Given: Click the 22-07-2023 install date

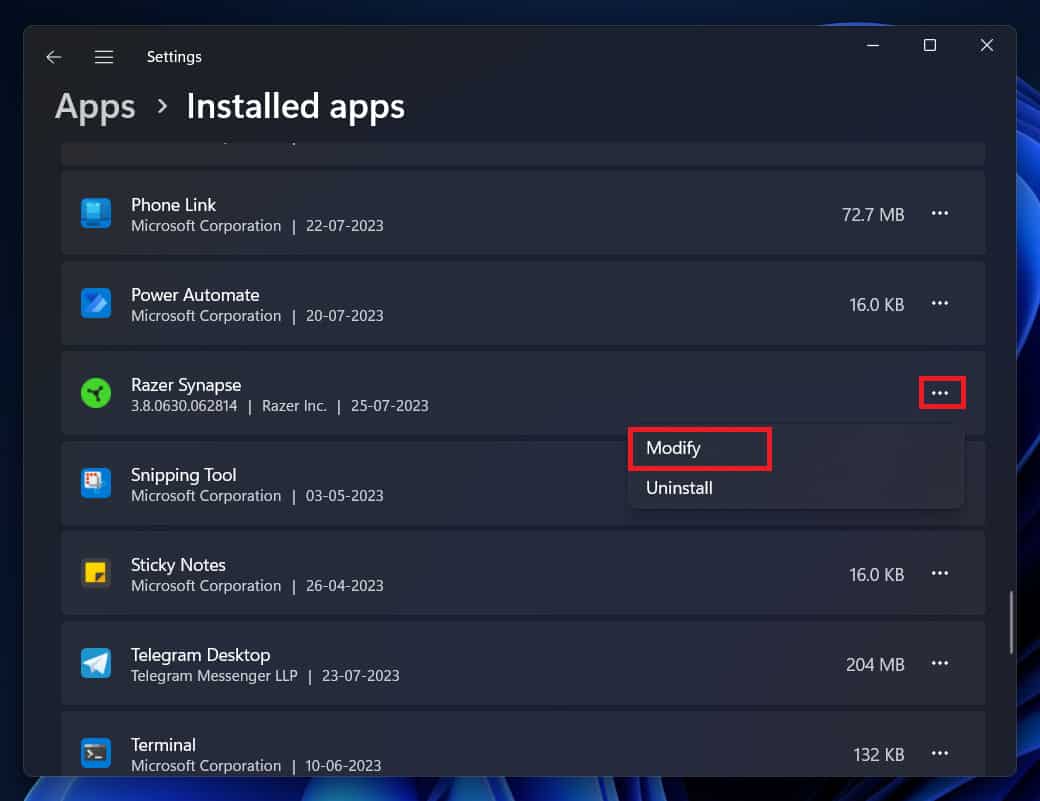Looking at the screenshot, I should (344, 226).
